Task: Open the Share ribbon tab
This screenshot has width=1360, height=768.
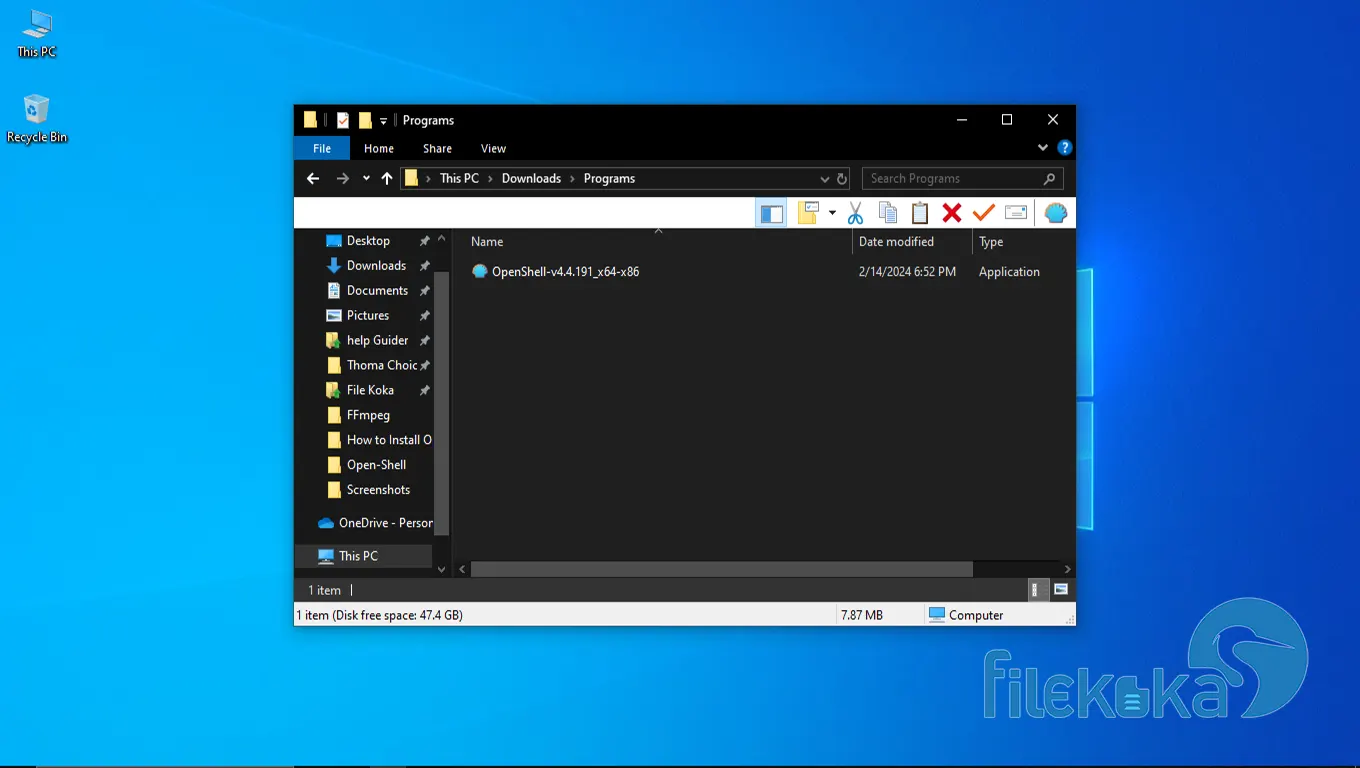Action: coord(437,148)
